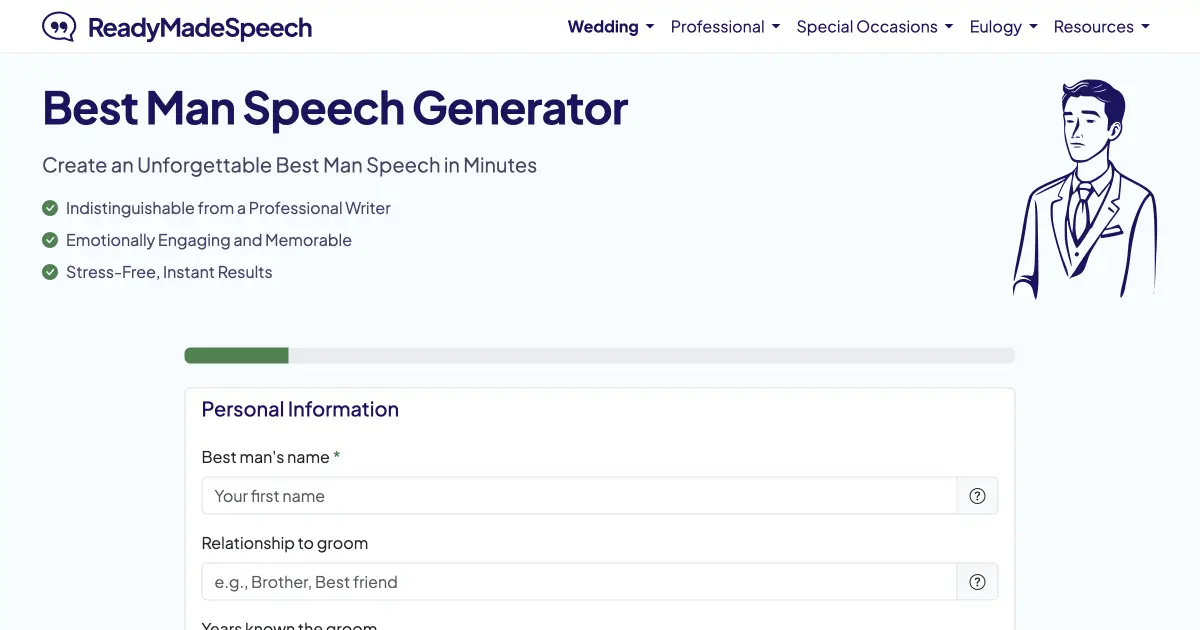Viewport: 1200px width, 630px height.
Task: Click the help icon beside Best man's name
Action: click(977, 495)
